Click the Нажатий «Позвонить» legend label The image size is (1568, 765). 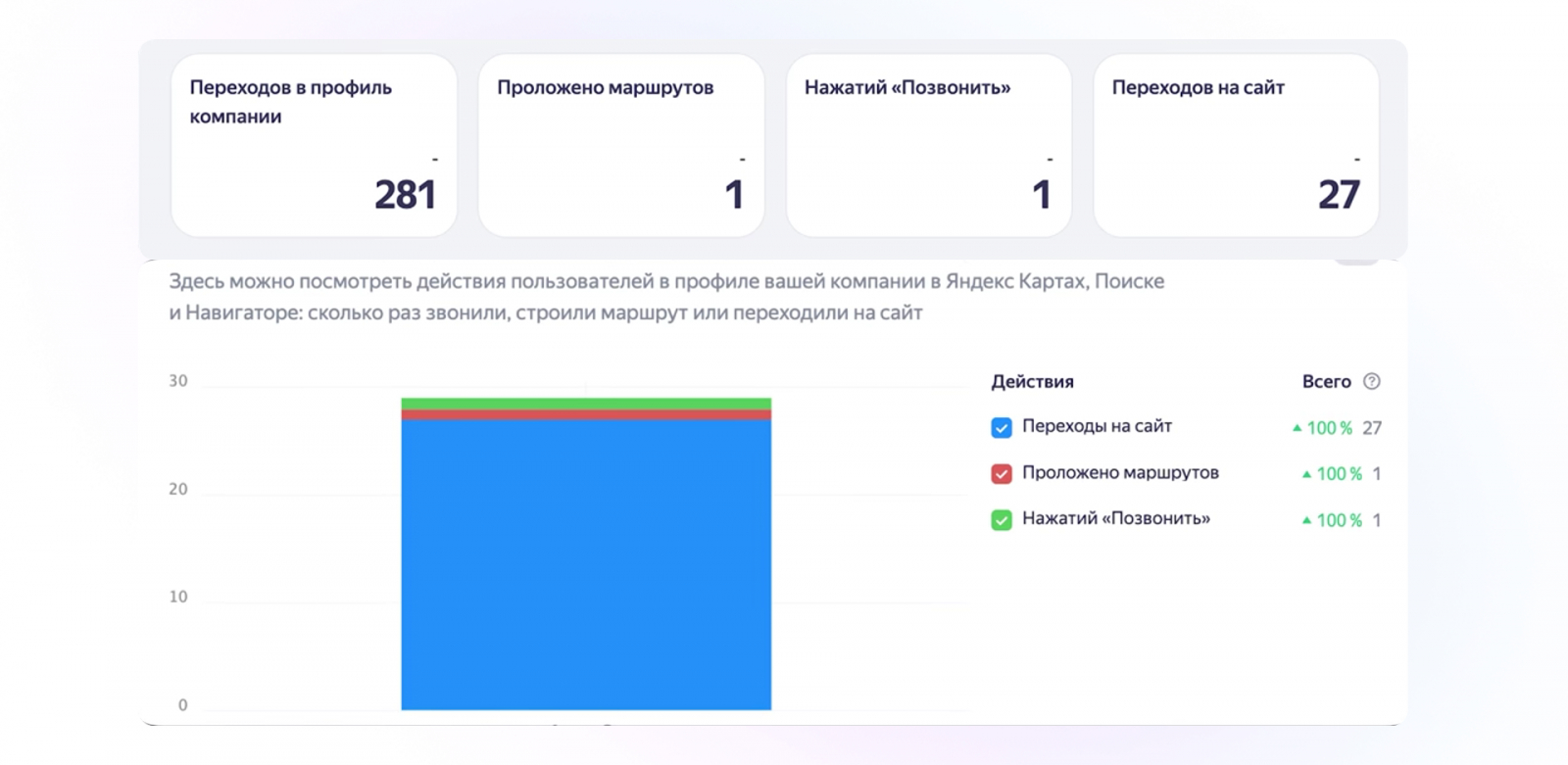point(1116,518)
